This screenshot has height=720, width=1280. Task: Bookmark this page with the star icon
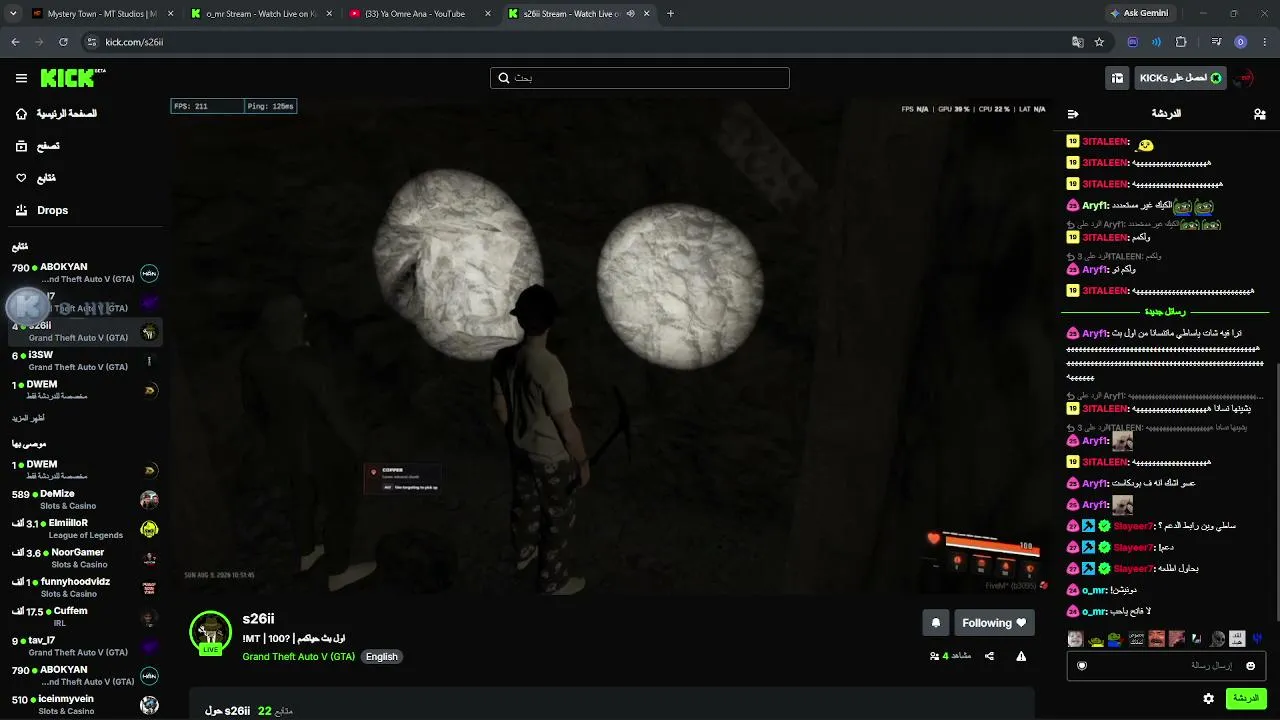click(x=1099, y=42)
